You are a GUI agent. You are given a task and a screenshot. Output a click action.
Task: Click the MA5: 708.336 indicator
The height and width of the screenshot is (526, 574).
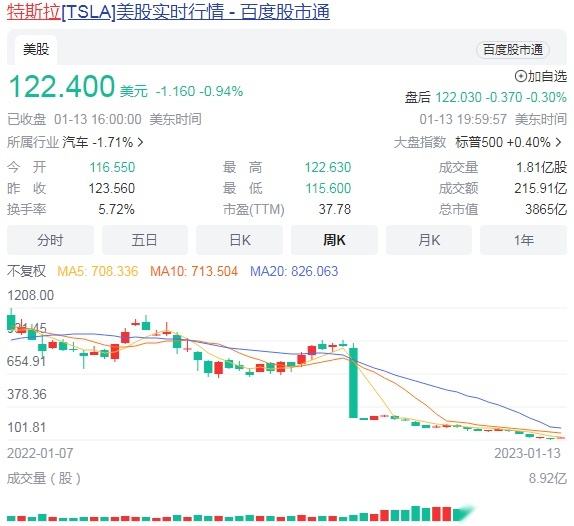click(x=98, y=271)
